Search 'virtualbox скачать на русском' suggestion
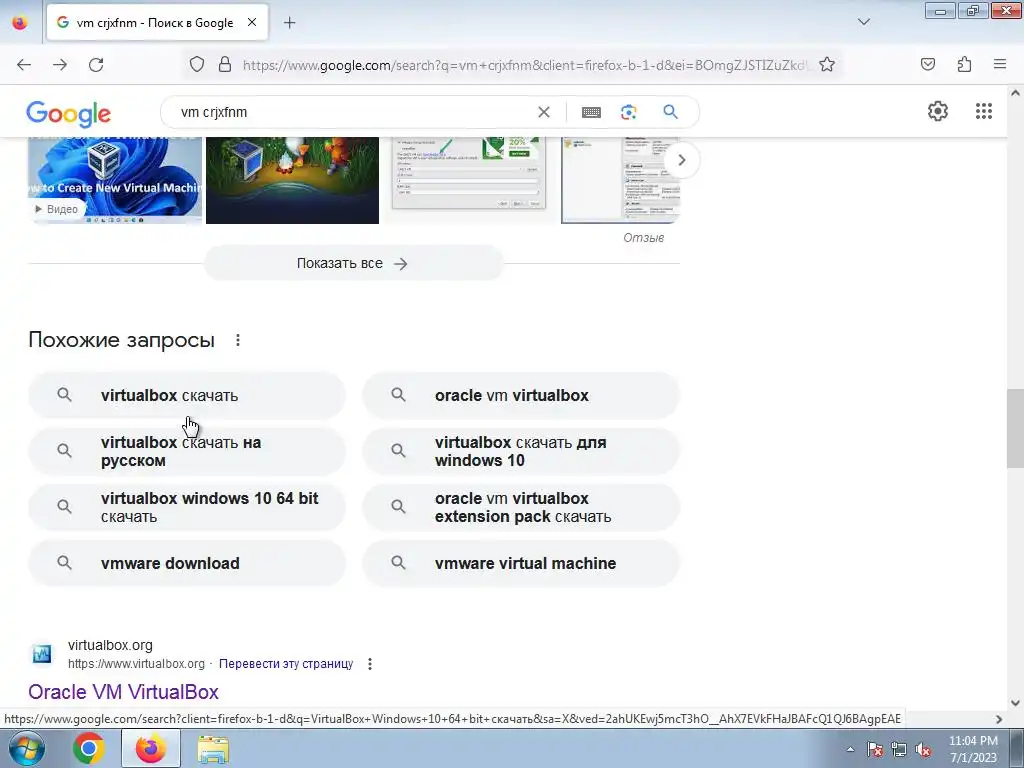Viewport: 1024px width, 768px height. [x=187, y=451]
